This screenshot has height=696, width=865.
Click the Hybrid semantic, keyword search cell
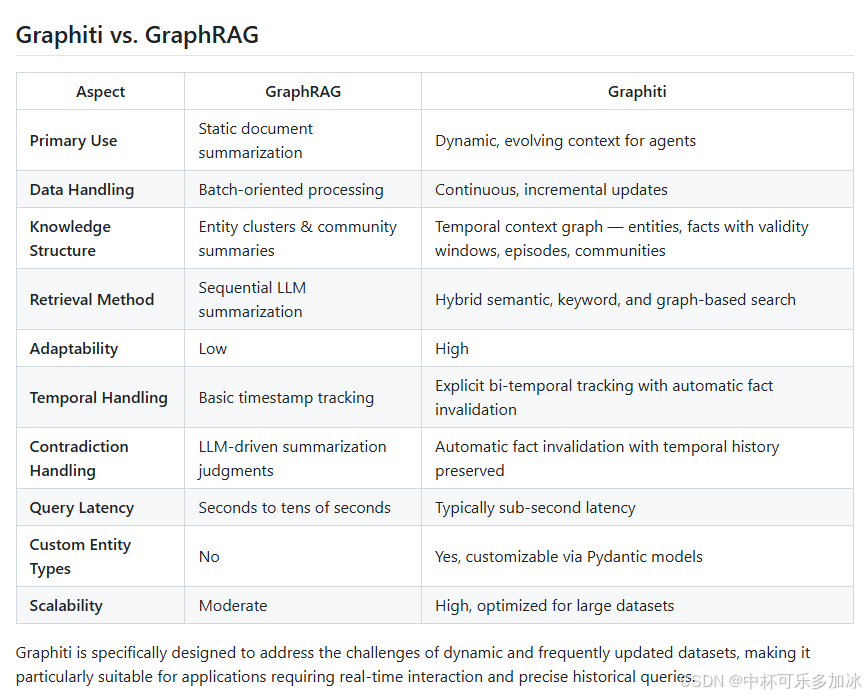point(615,299)
